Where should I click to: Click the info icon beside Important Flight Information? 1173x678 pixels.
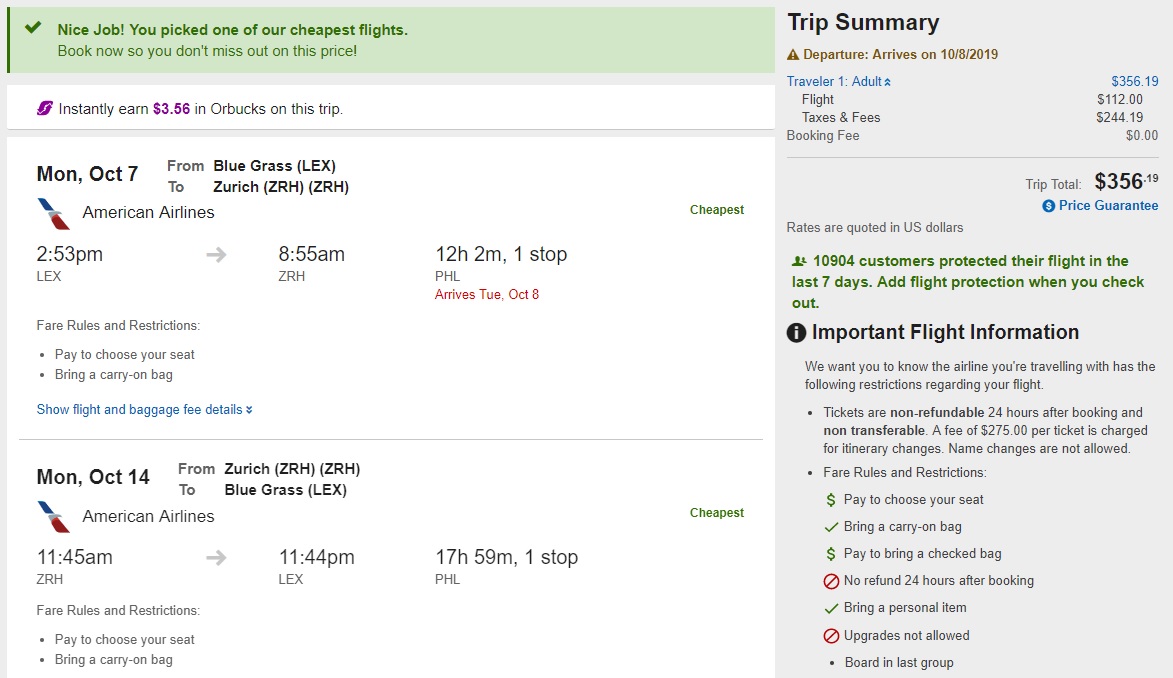tap(797, 333)
